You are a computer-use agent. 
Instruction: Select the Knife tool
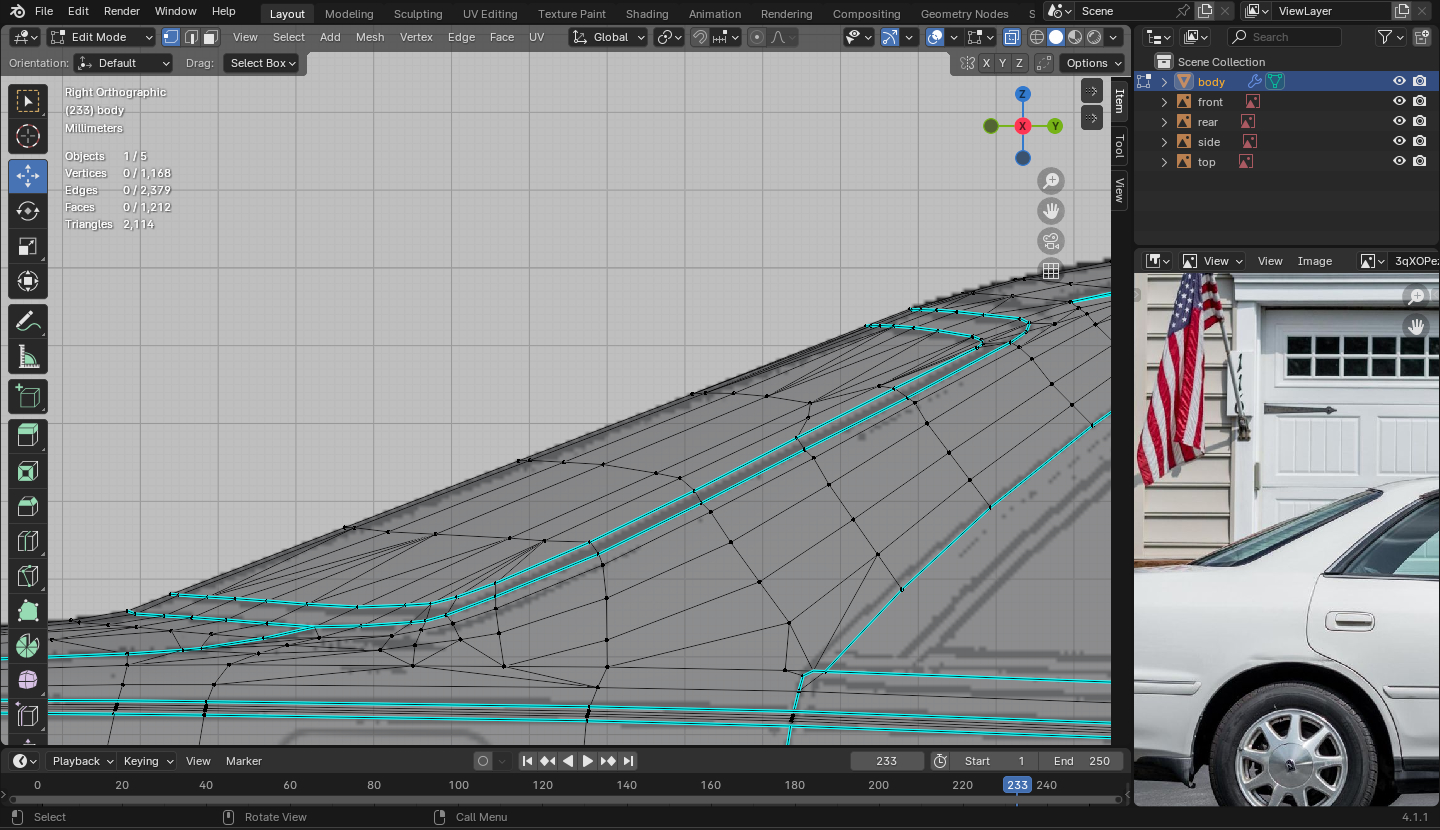[28, 577]
